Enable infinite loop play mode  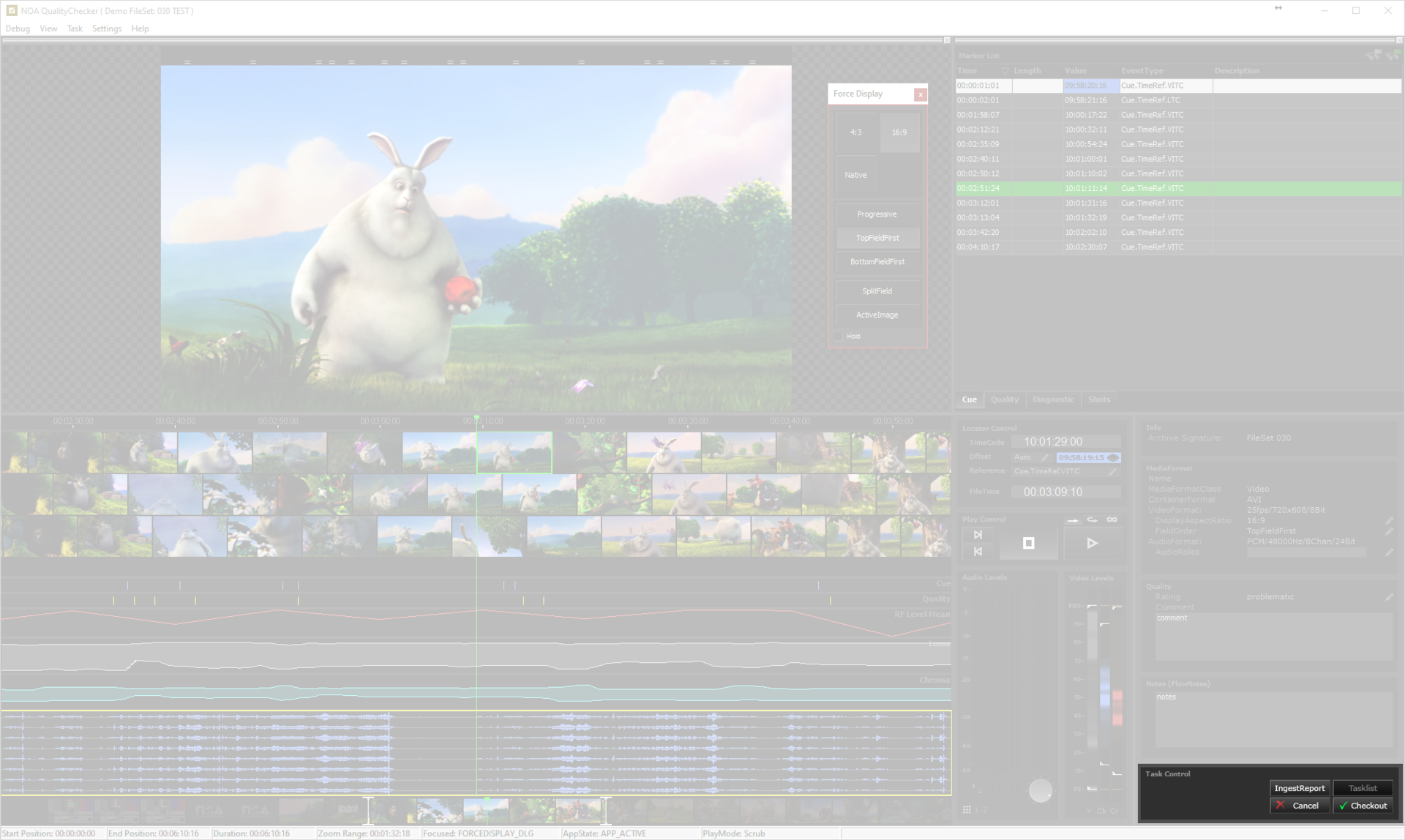pyautogui.click(x=1112, y=520)
